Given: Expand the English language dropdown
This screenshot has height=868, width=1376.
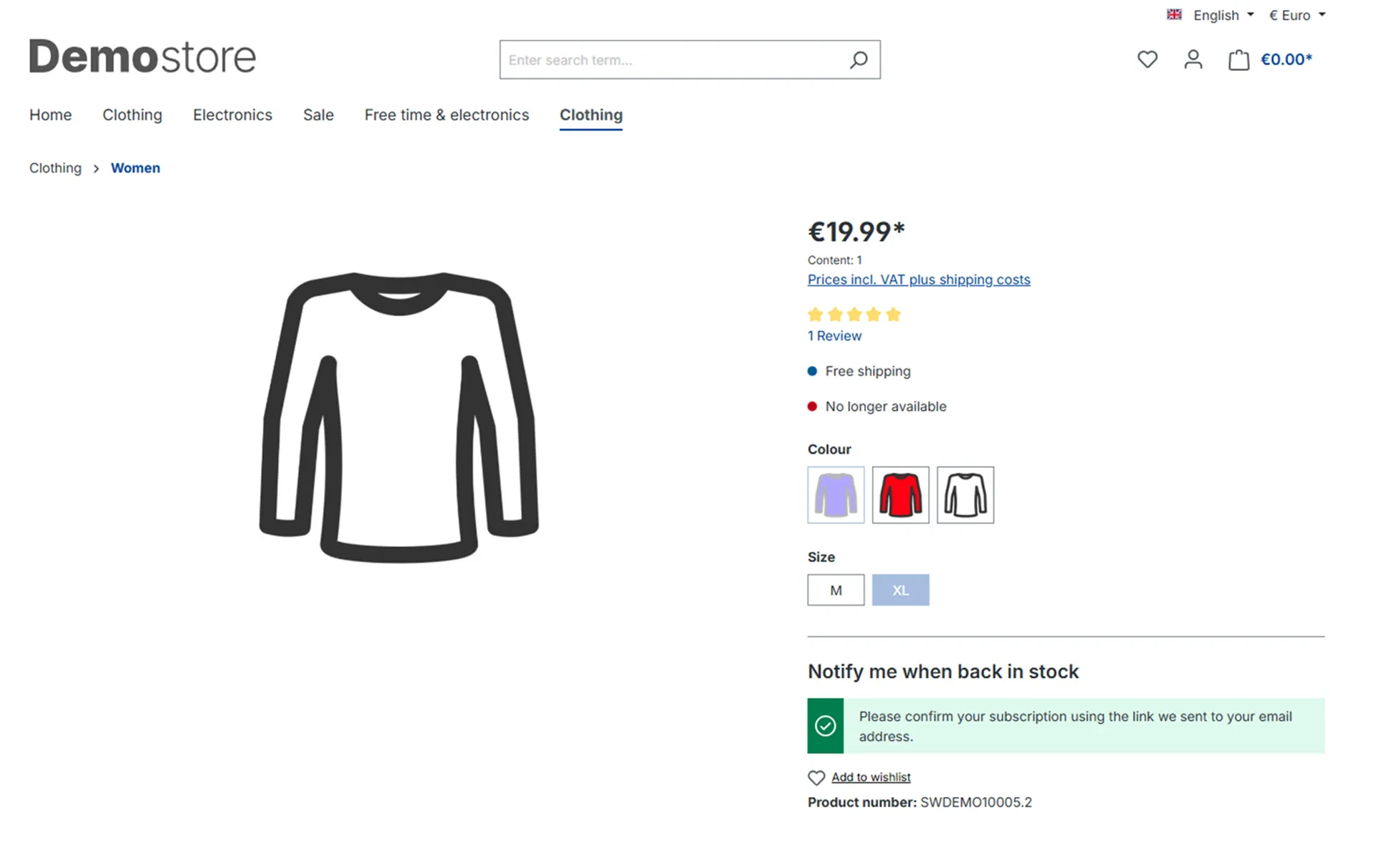Looking at the screenshot, I should point(1223,15).
